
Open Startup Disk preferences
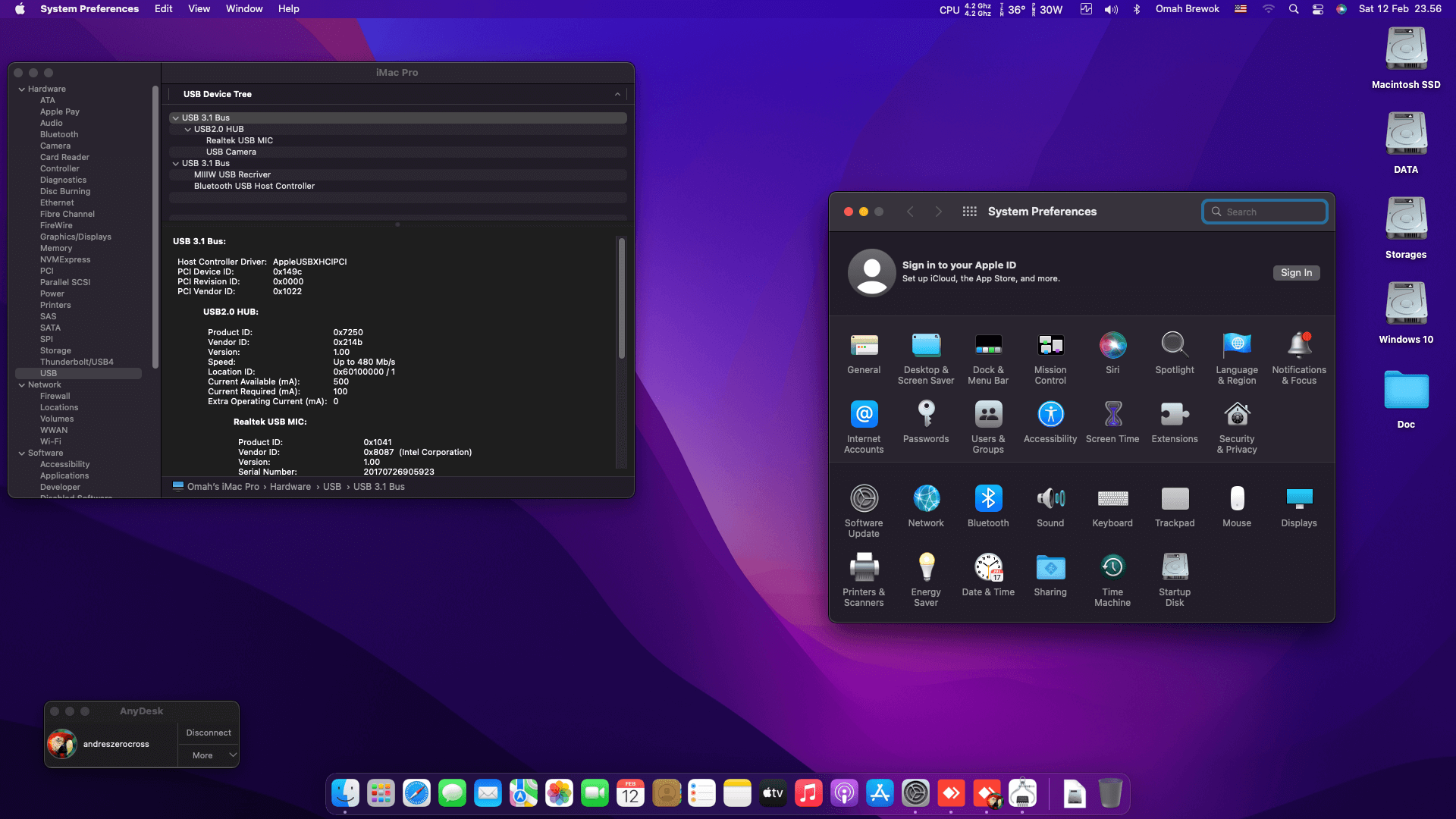tap(1175, 581)
